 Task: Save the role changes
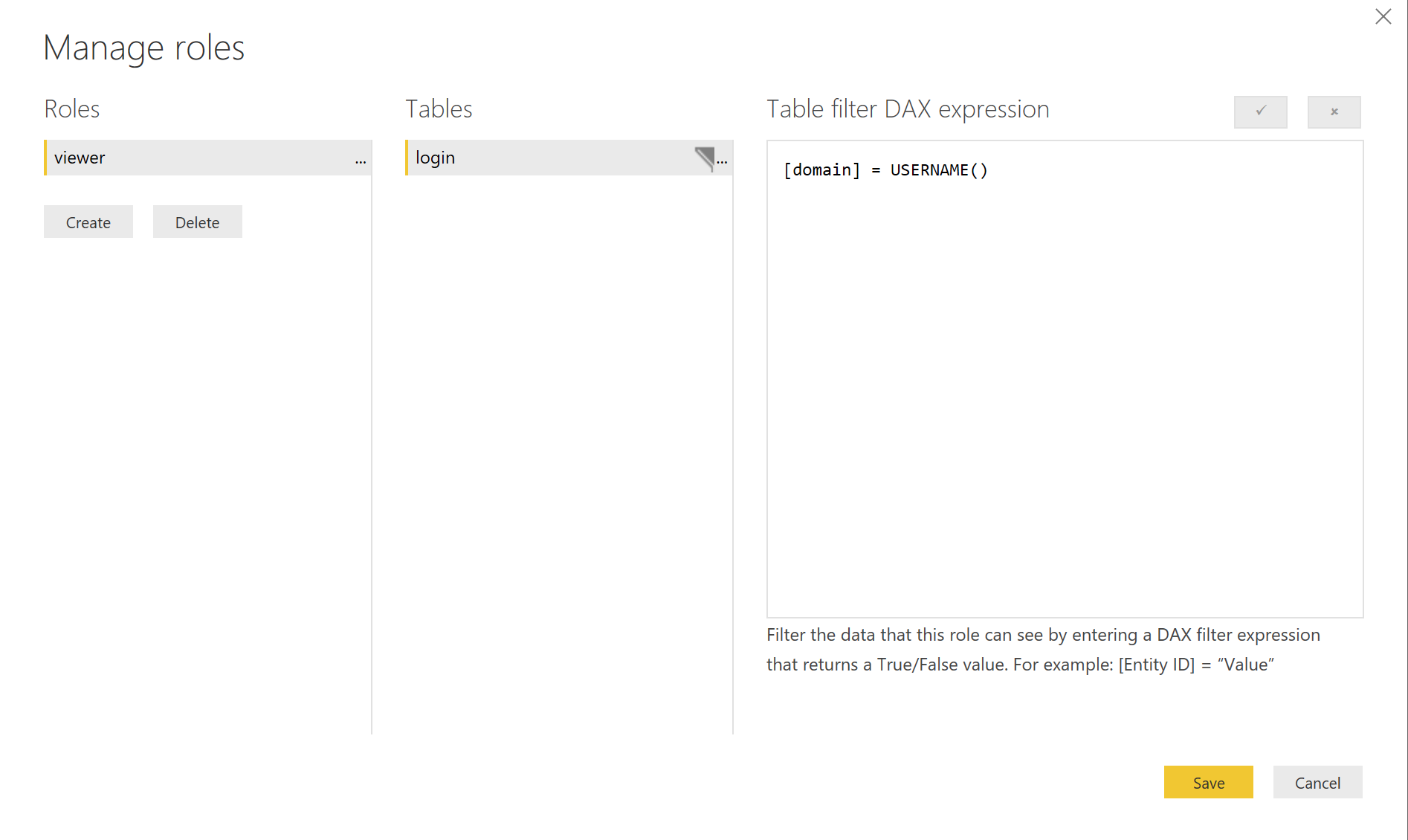pos(1207,782)
